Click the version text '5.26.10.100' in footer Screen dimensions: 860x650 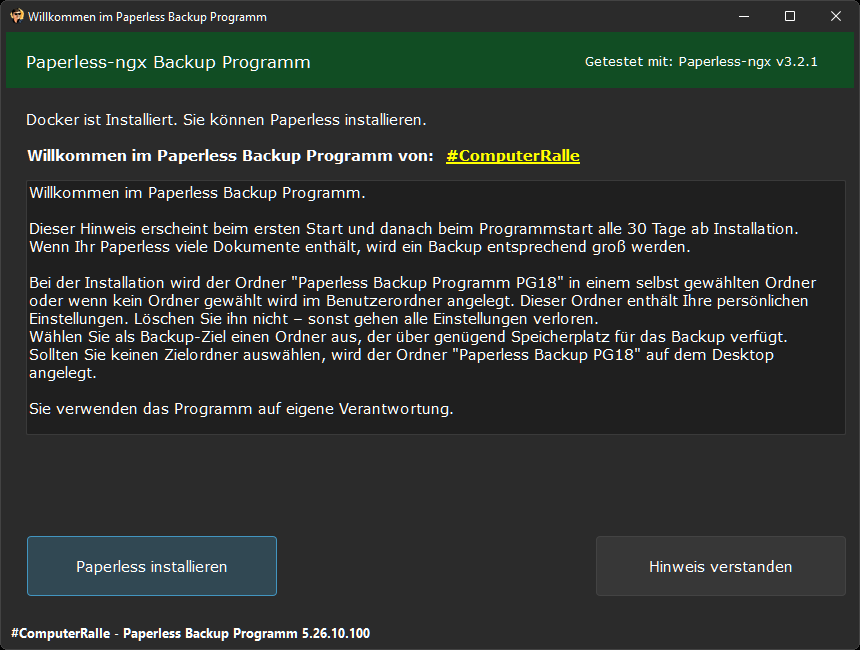tap(336, 634)
